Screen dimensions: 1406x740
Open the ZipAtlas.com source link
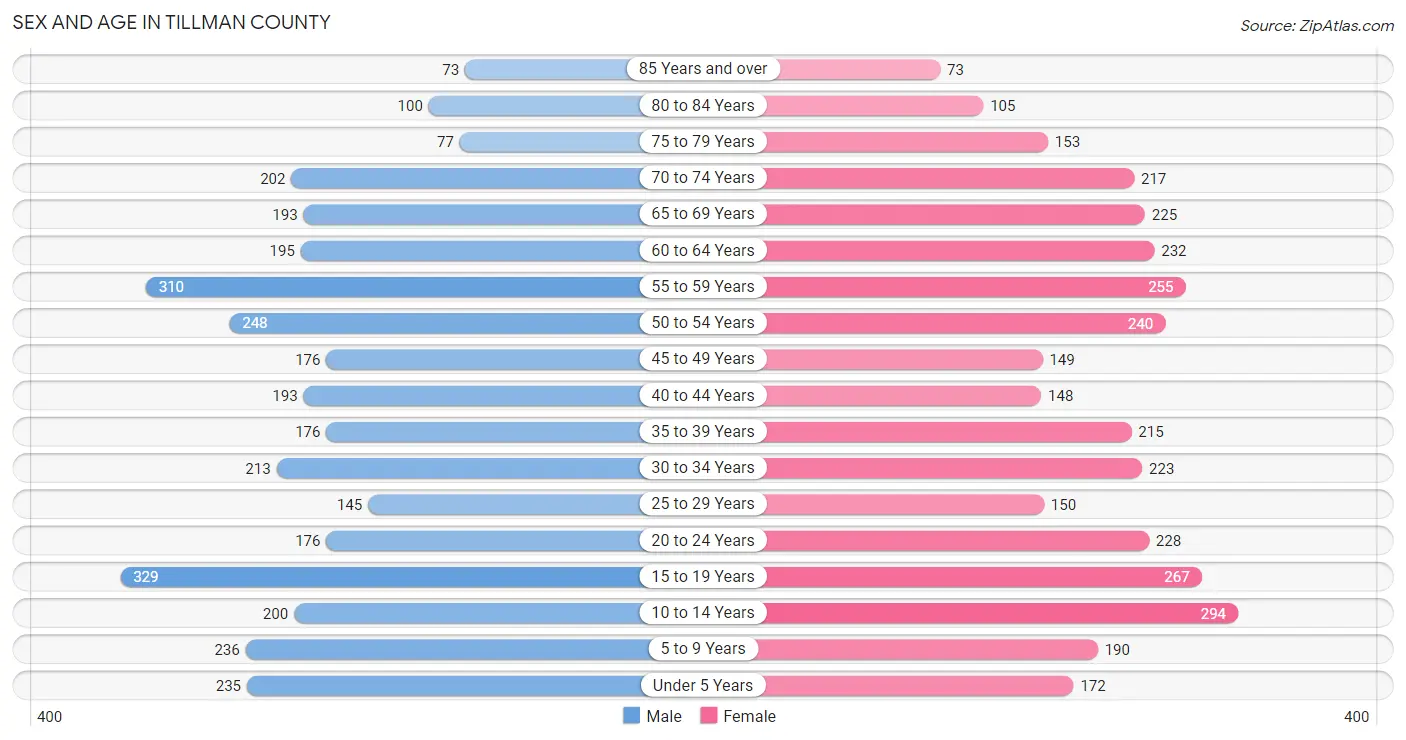1317,26
